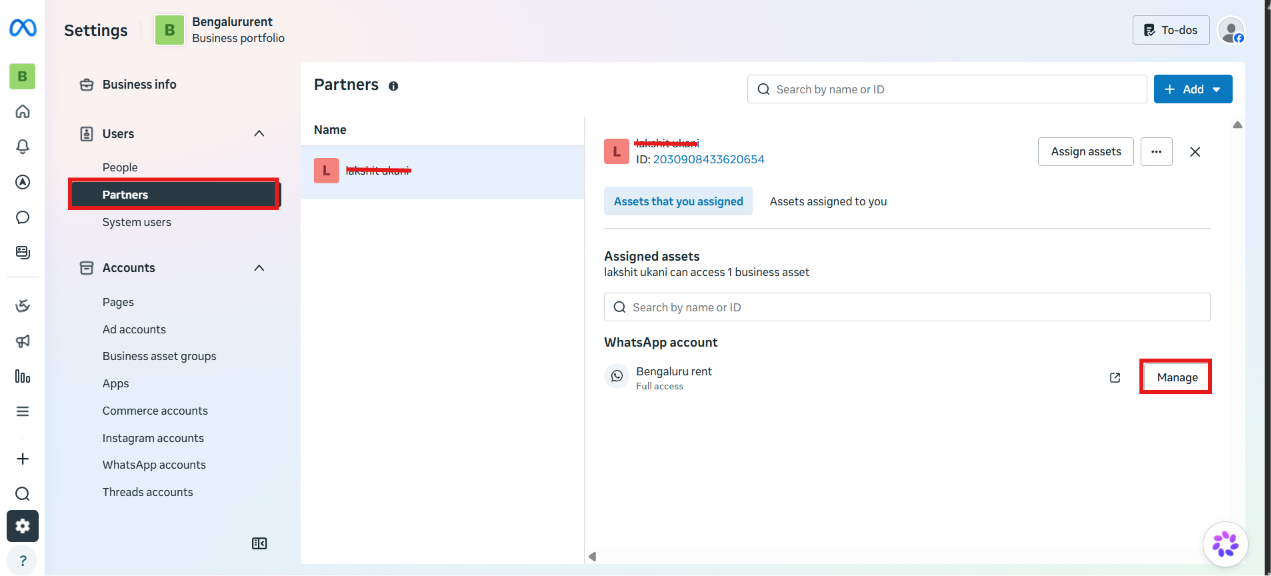Select the lakshit ukani partner row
The image size is (1271, 576).
442,171
